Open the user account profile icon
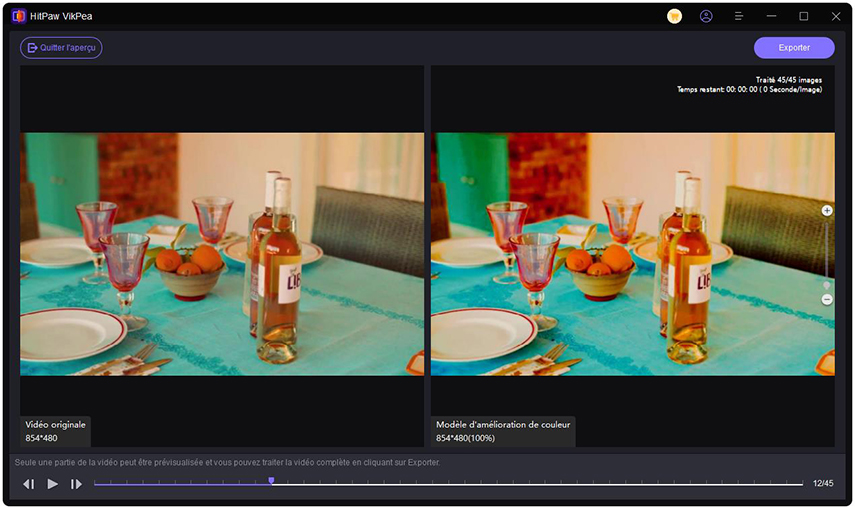This screenshot has width=855, height=509. (706, 16)
